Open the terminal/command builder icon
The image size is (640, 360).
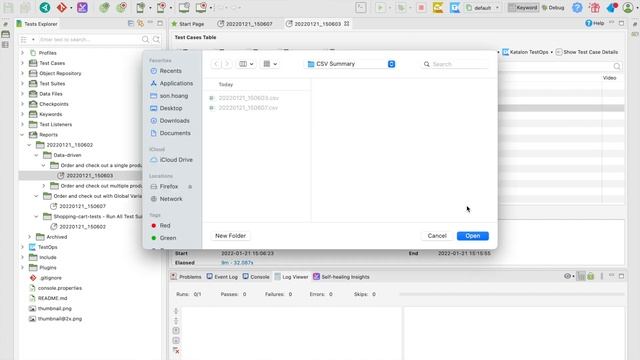pos(361,7)
